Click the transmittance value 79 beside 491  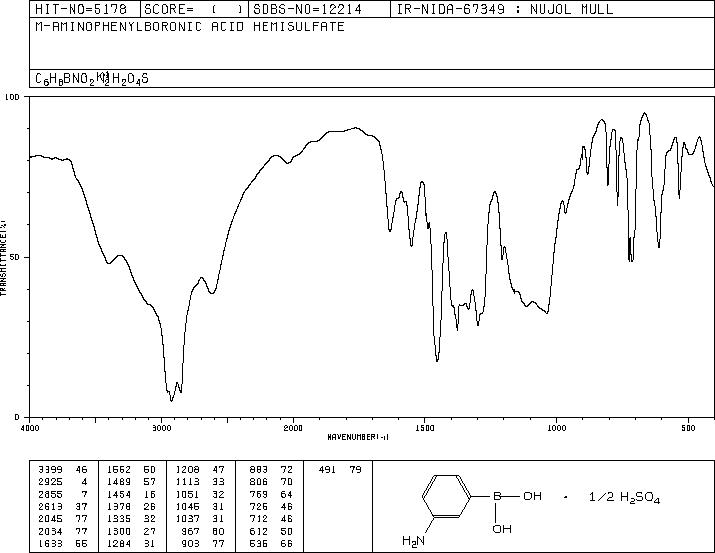[356, 470]
